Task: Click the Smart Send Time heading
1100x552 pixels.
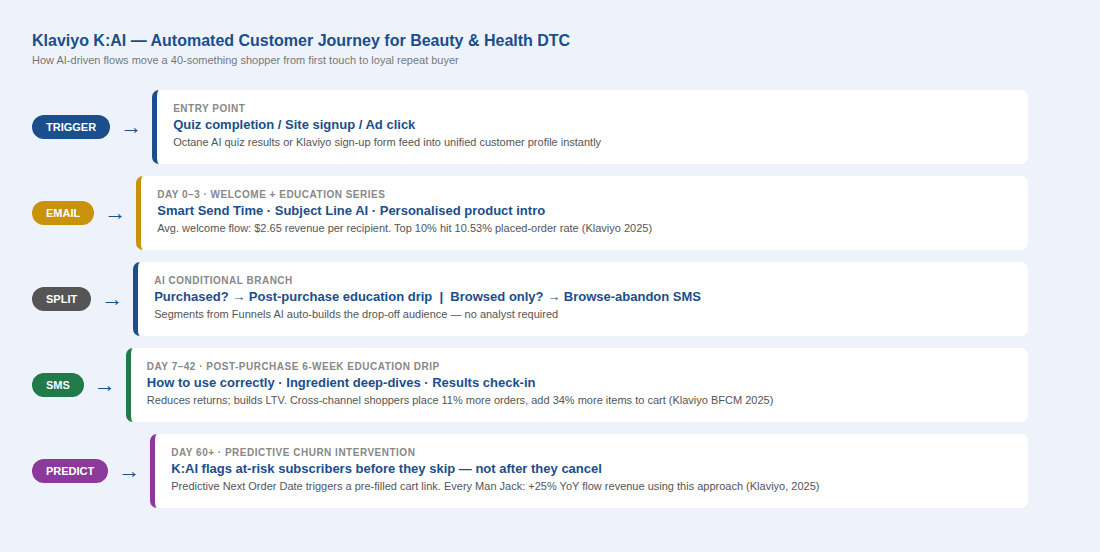Action: click(x=351, y=211)
